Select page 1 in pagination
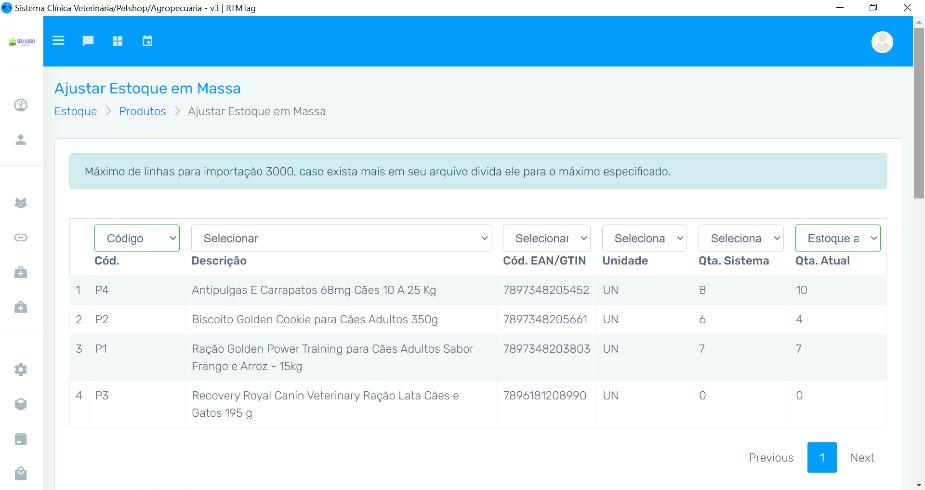Viewport: 925px width, 490px height. 821,457
